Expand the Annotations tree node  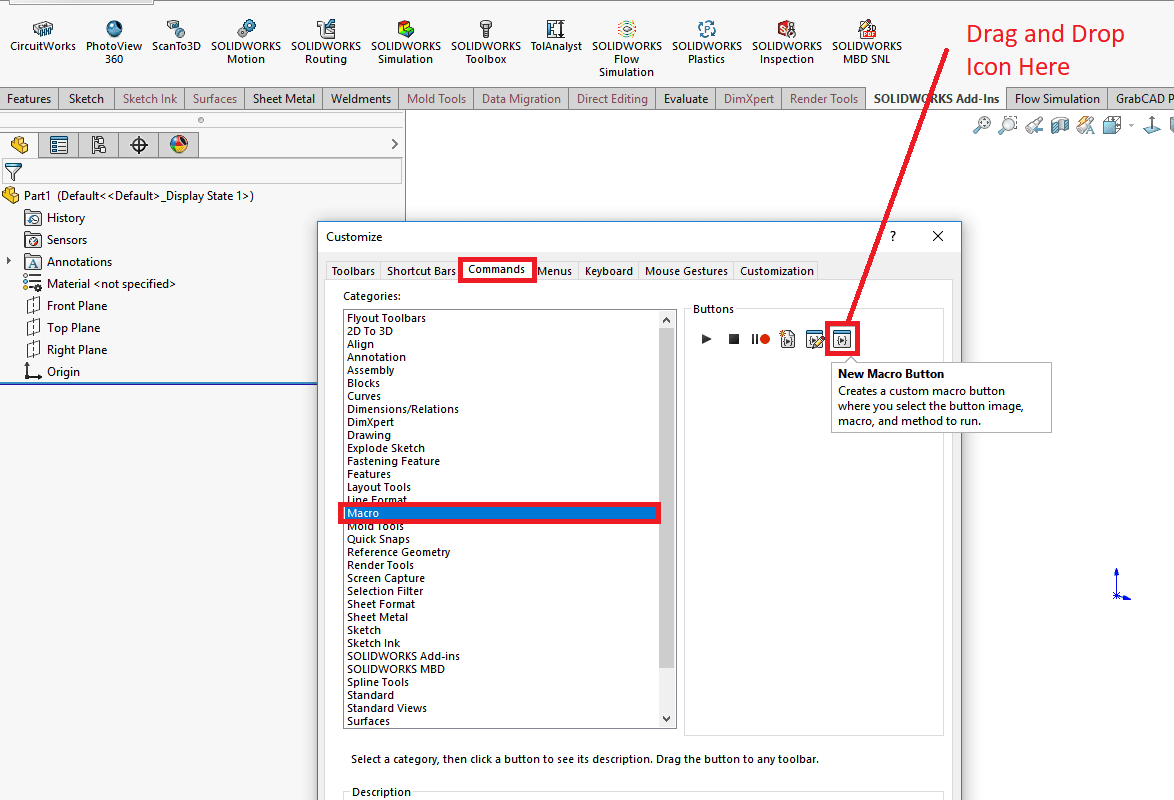click(x=9, y=261)
